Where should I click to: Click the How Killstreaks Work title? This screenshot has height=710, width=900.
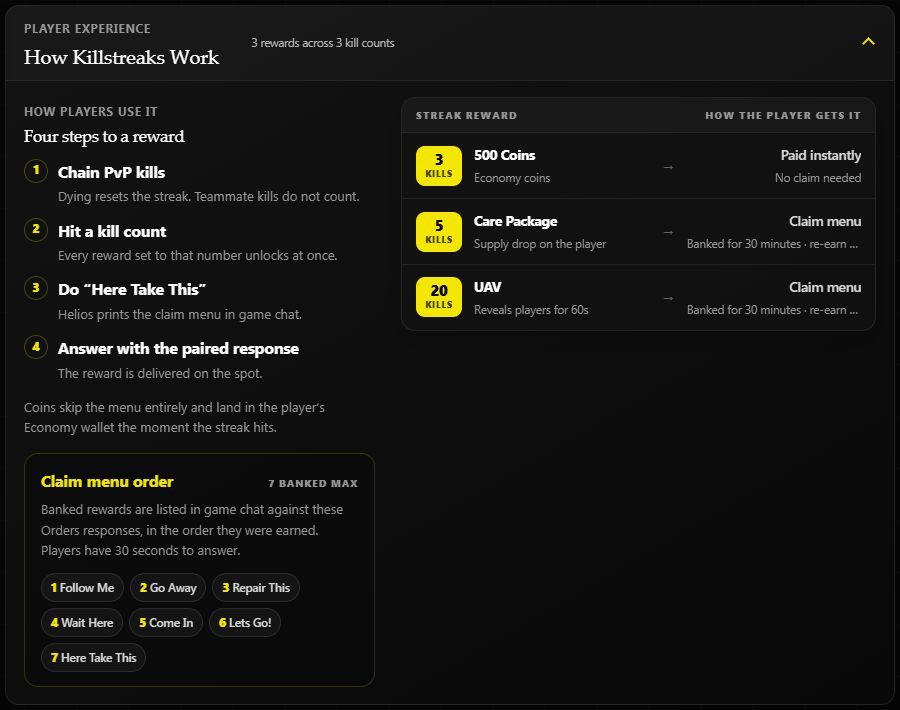(121, 57)
